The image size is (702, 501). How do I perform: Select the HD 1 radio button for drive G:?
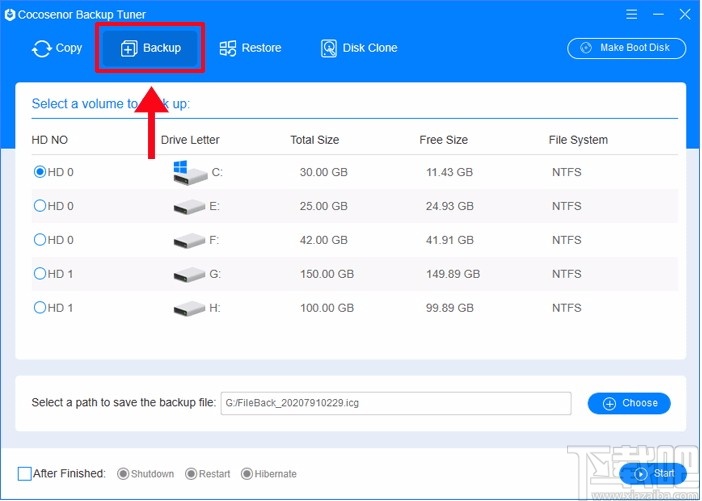pos(39,273)
